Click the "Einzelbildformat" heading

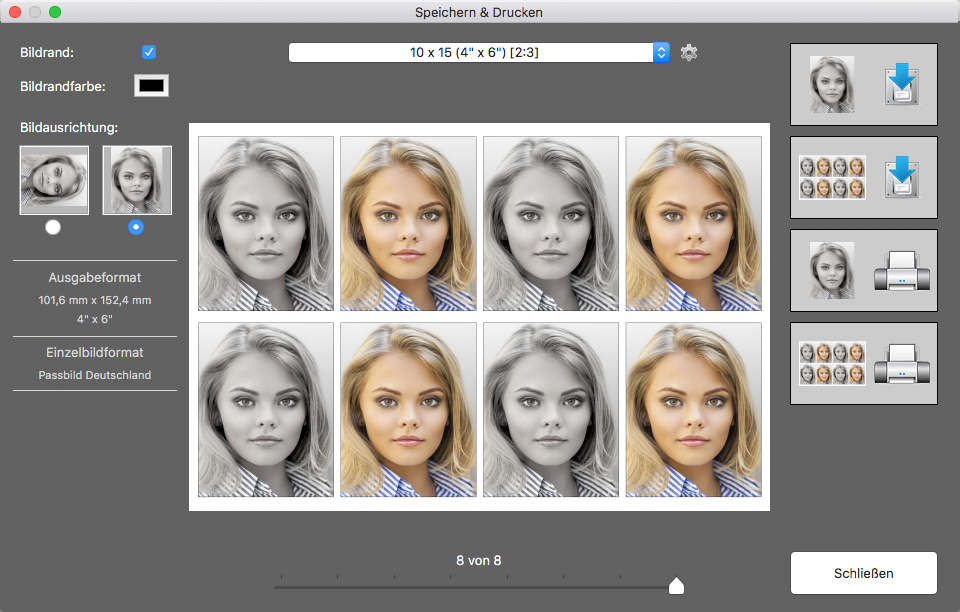pos(95,353)
